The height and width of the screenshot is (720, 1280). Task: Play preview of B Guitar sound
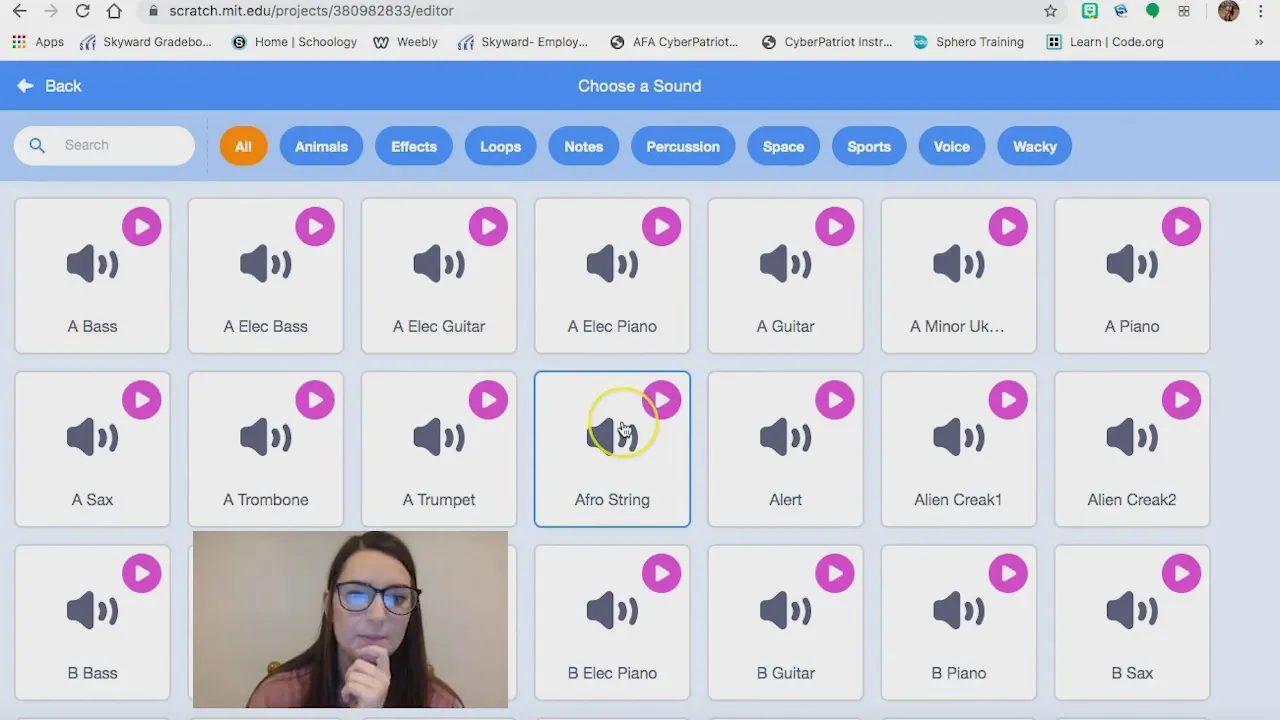point(835,573)
